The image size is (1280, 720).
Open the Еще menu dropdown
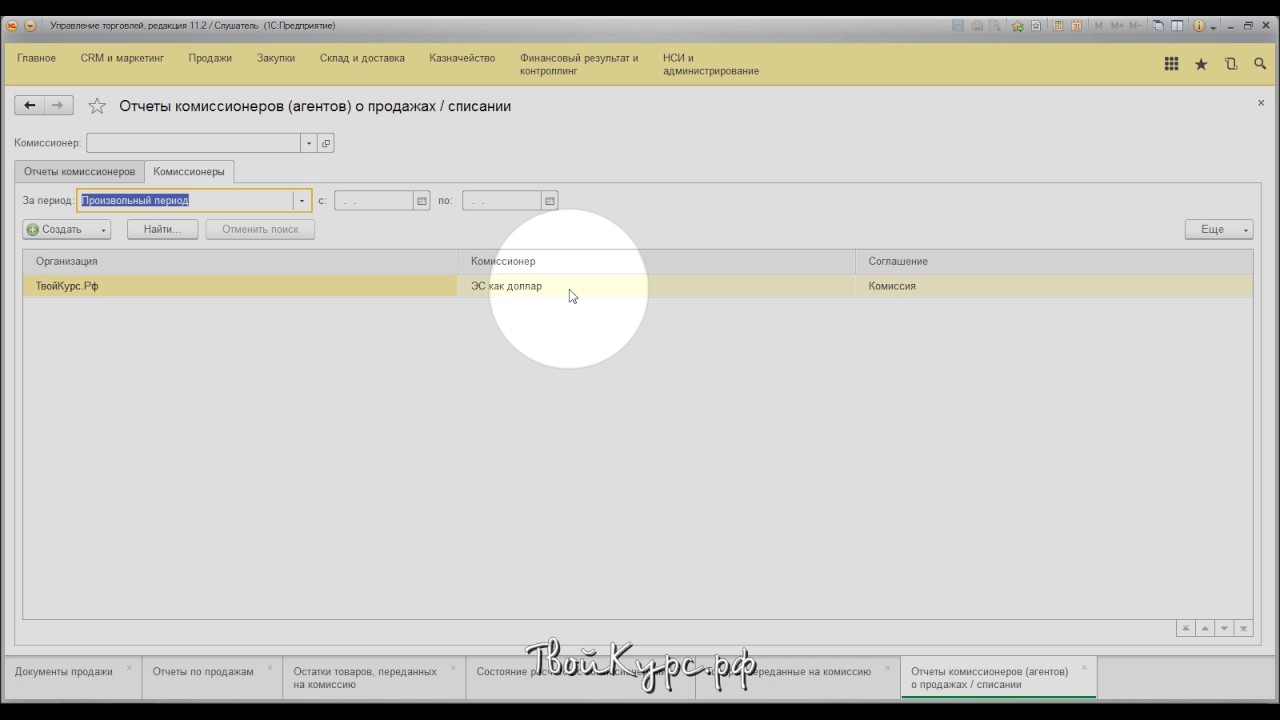coord(1218,230)
